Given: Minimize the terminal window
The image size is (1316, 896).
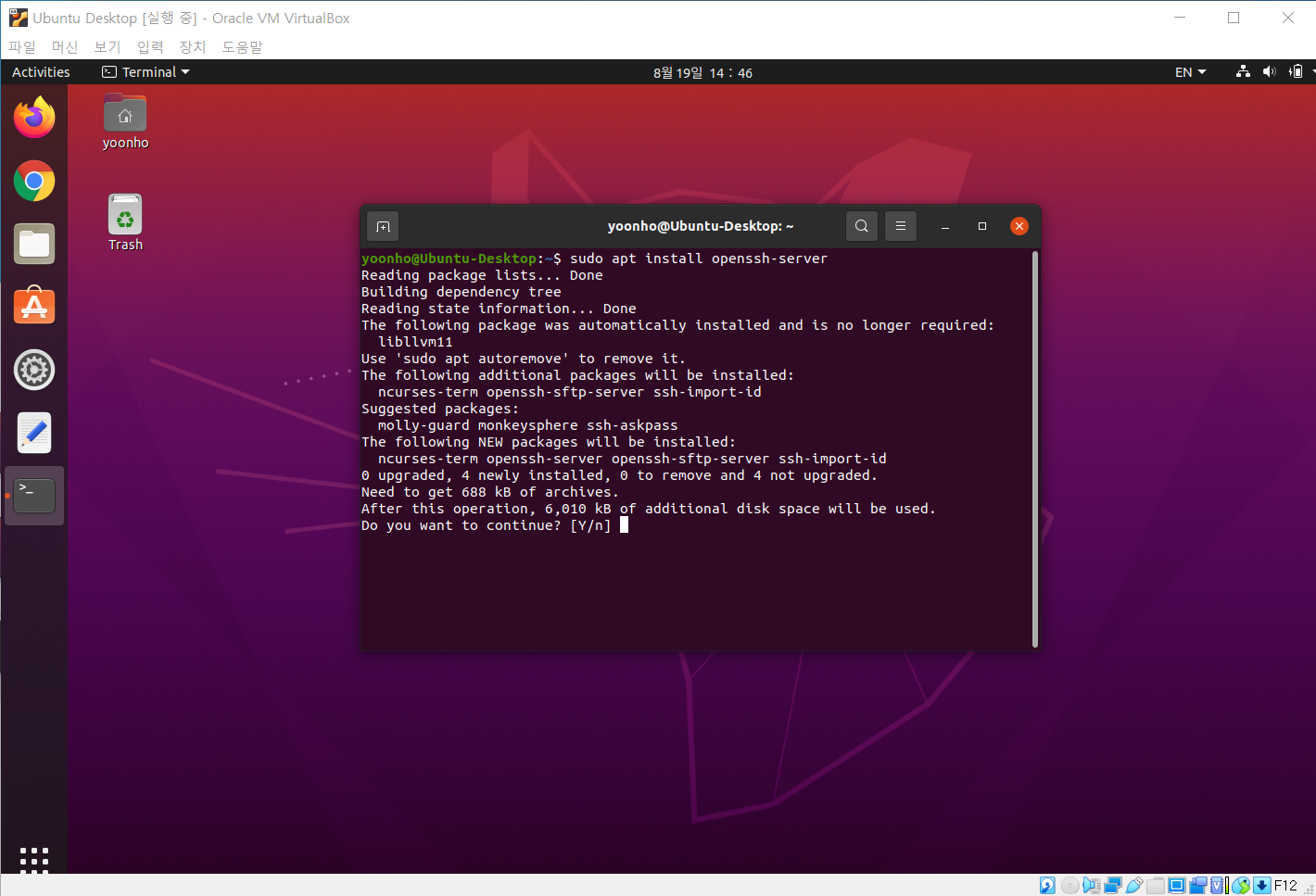Looking at the screenshot, I should coord(945,226).
